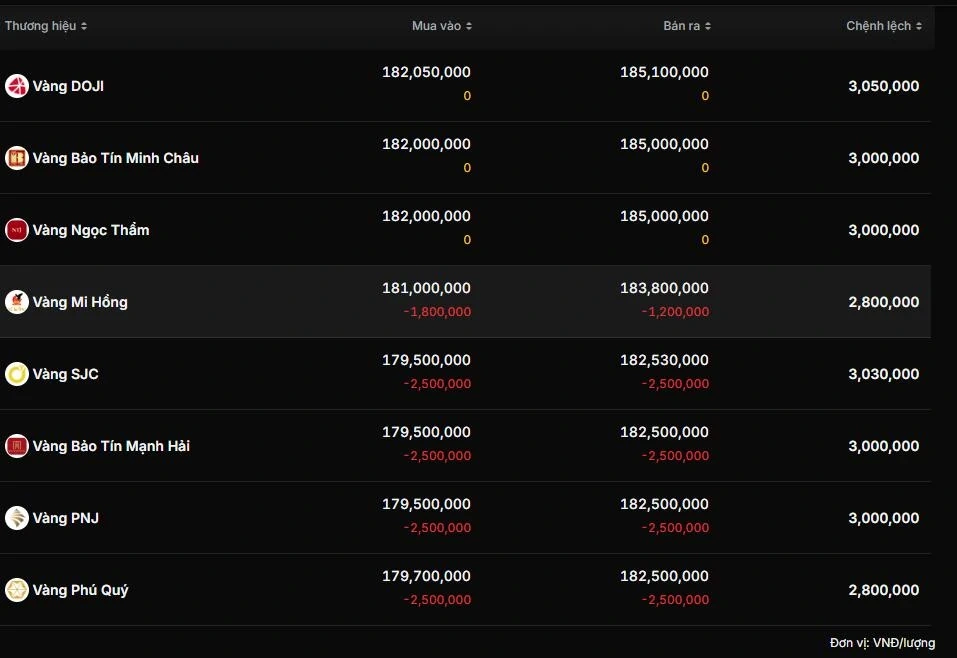This screenshot has width=957, height=658.
Task: Open the Vàng DOJI brand link
Action: point(68,86)
